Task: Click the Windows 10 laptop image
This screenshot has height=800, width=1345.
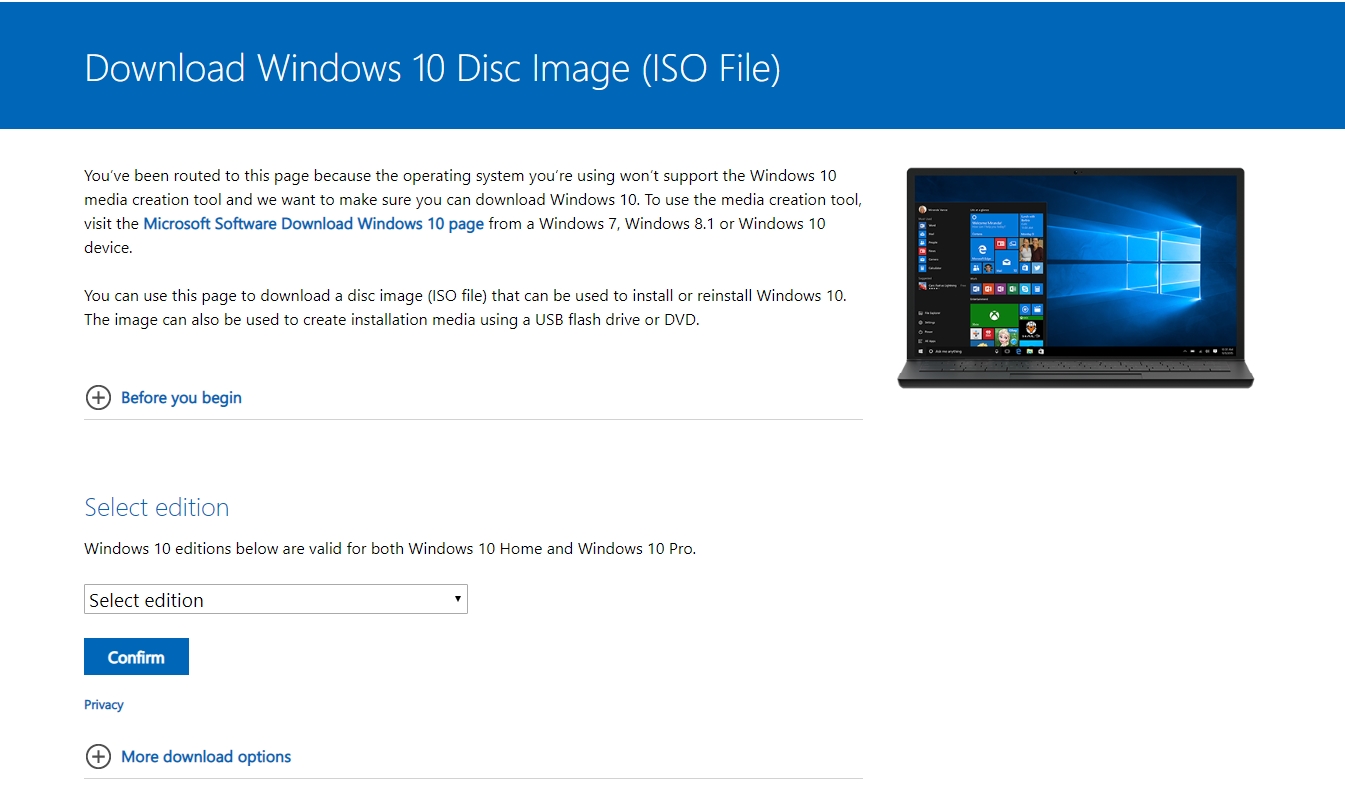Action: click(x=1075, y=277)
